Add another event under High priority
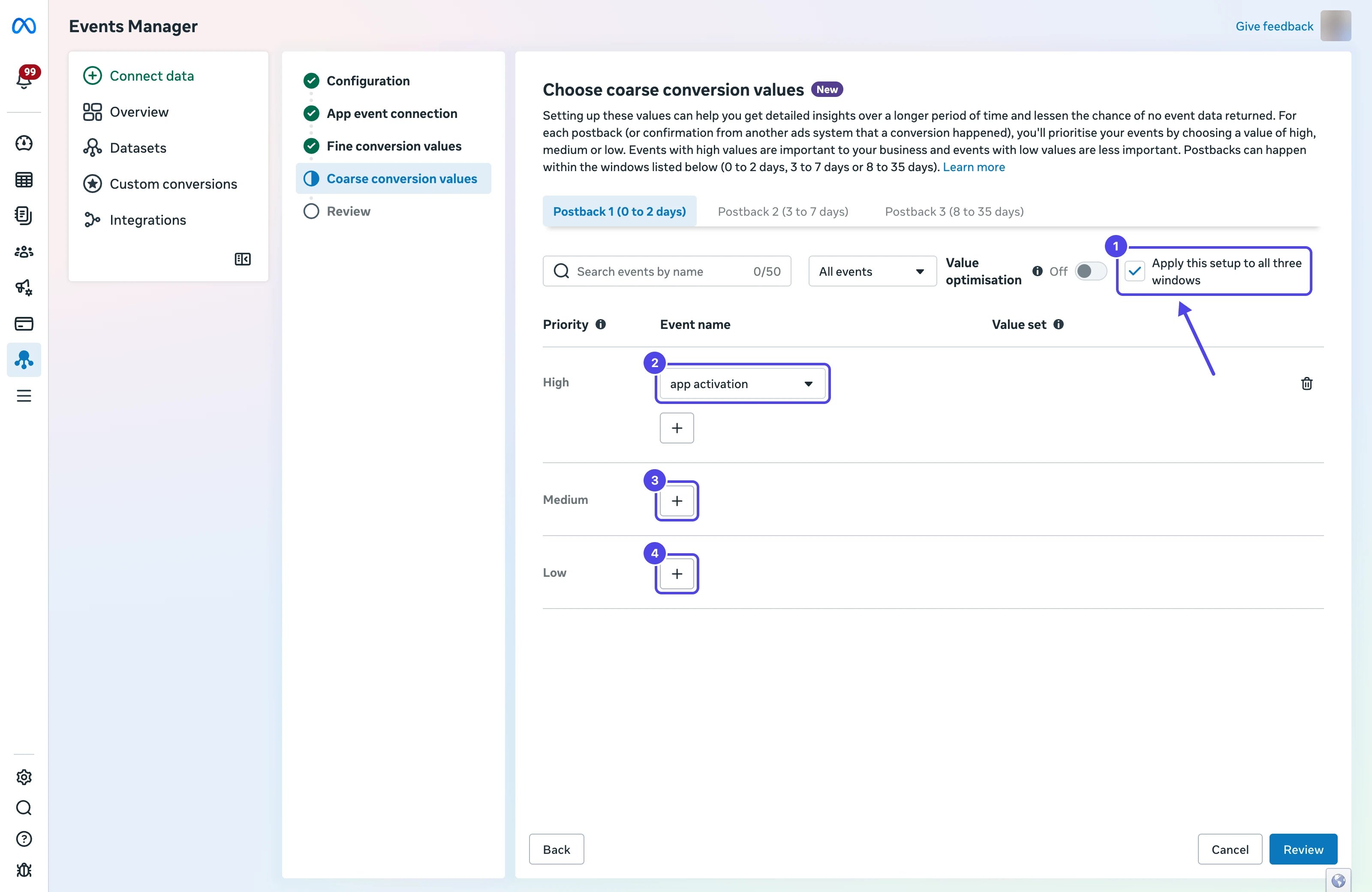 (677, 428)
